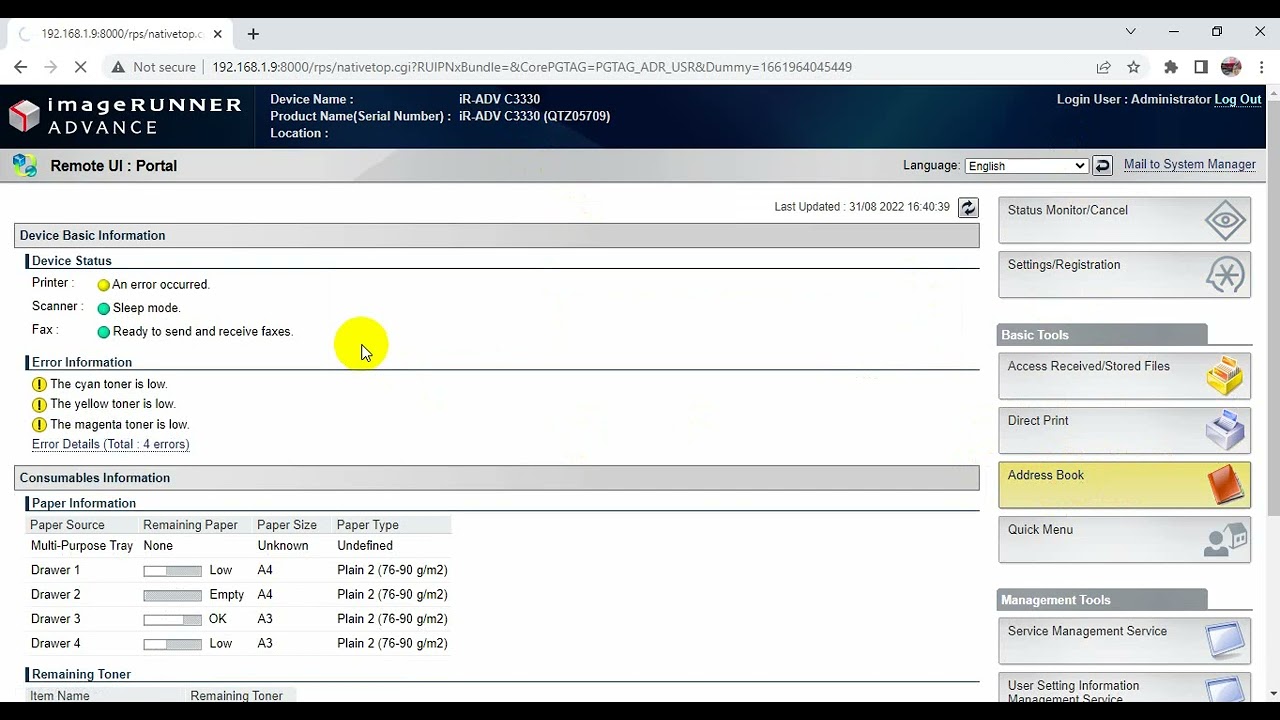Click the Remaining Toner section heading
The height and width of the screenshot is (720, 1280).
tap(81, 674)
